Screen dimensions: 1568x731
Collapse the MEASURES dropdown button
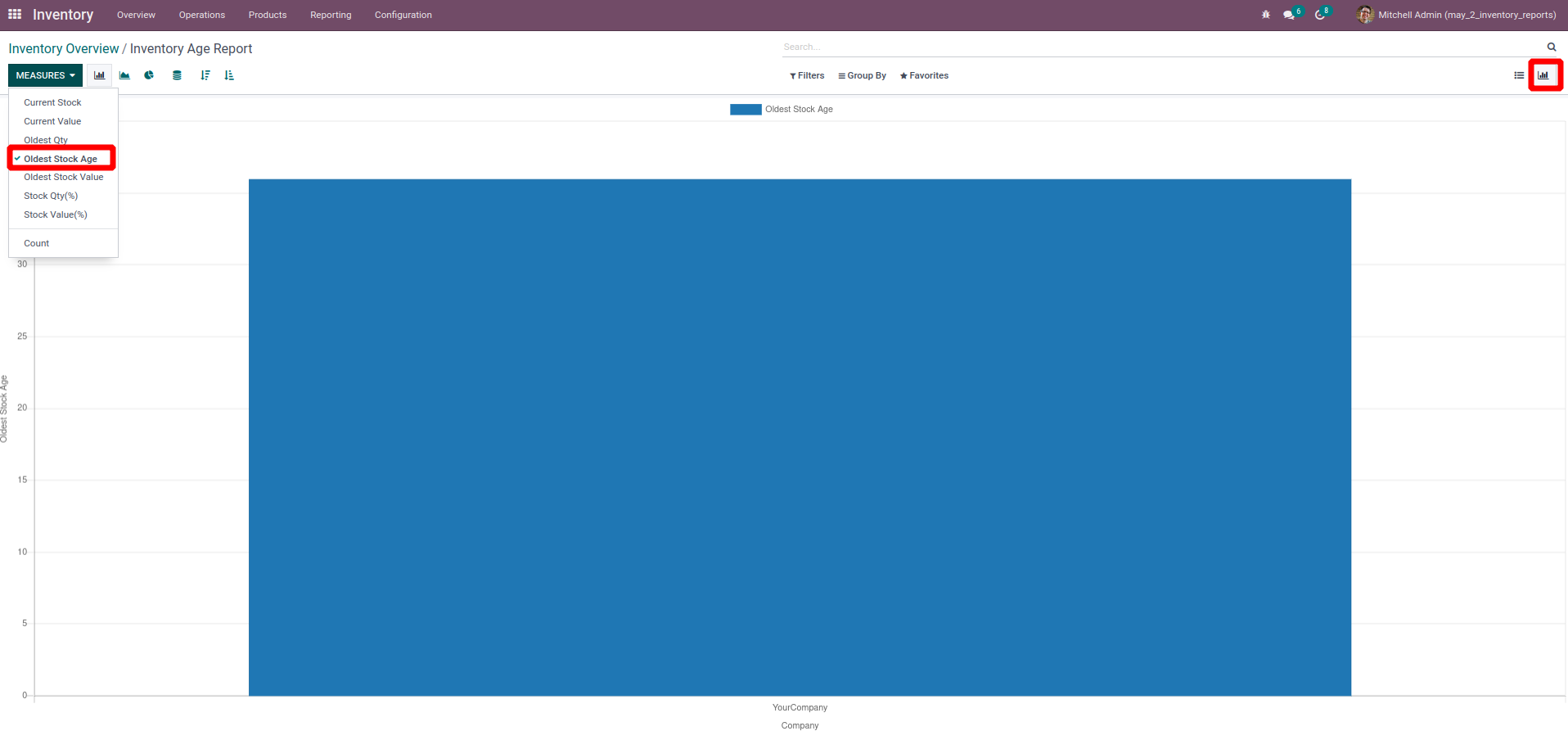pyautogui.click(x=45, y=75)
